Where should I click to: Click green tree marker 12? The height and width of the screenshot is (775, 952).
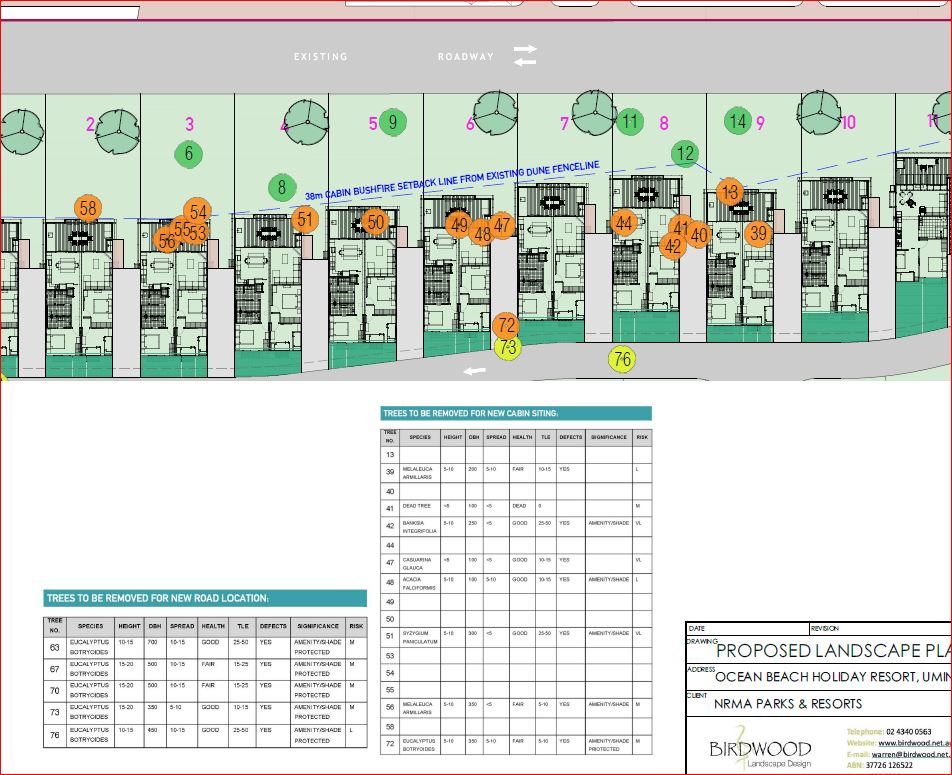[x=685, y=153]
